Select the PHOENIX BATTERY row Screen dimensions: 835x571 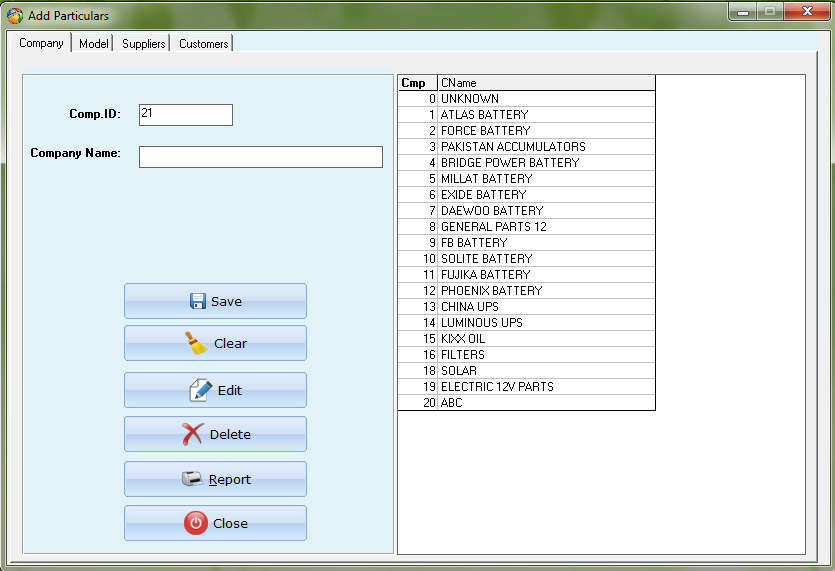527,290
